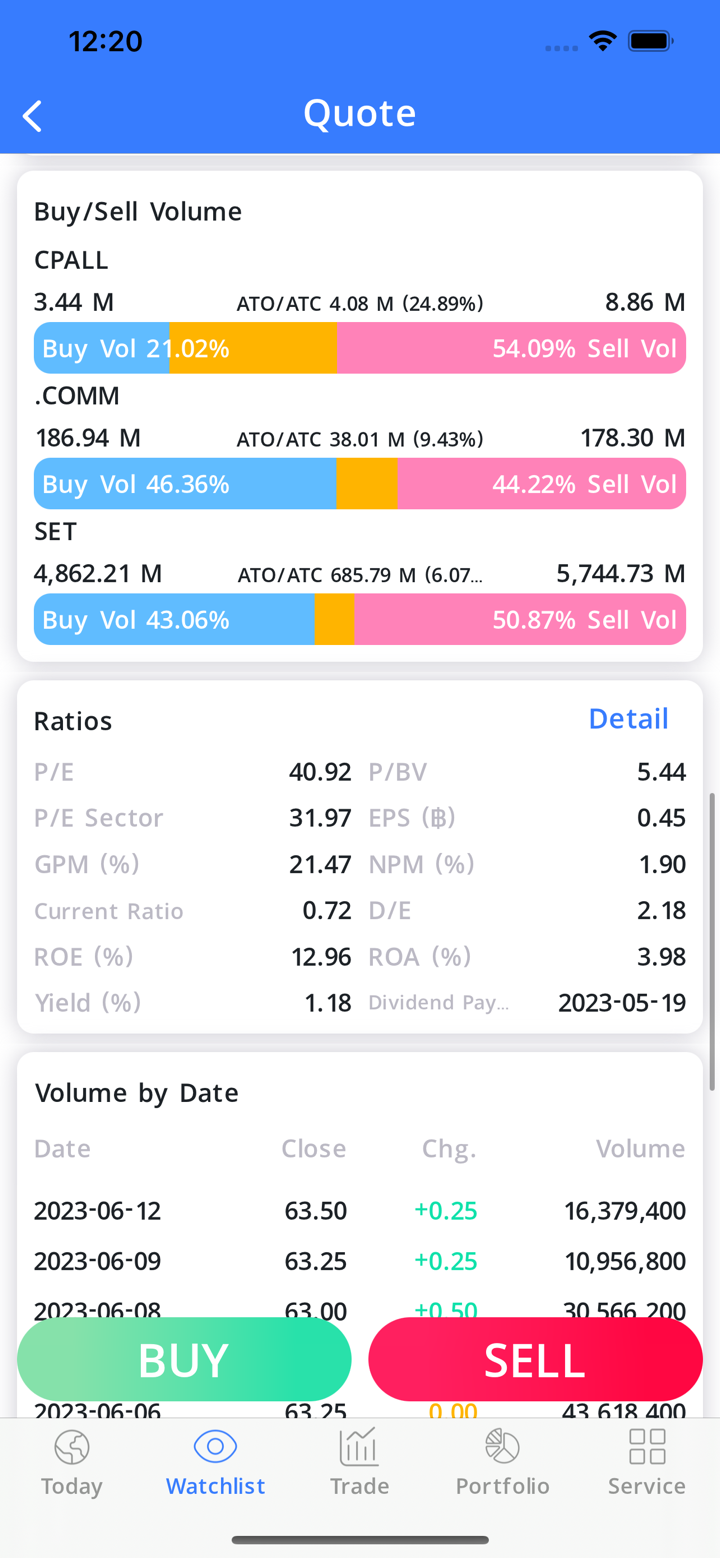
Task: Tap the back arrow icon
Action: pos(33,116)
